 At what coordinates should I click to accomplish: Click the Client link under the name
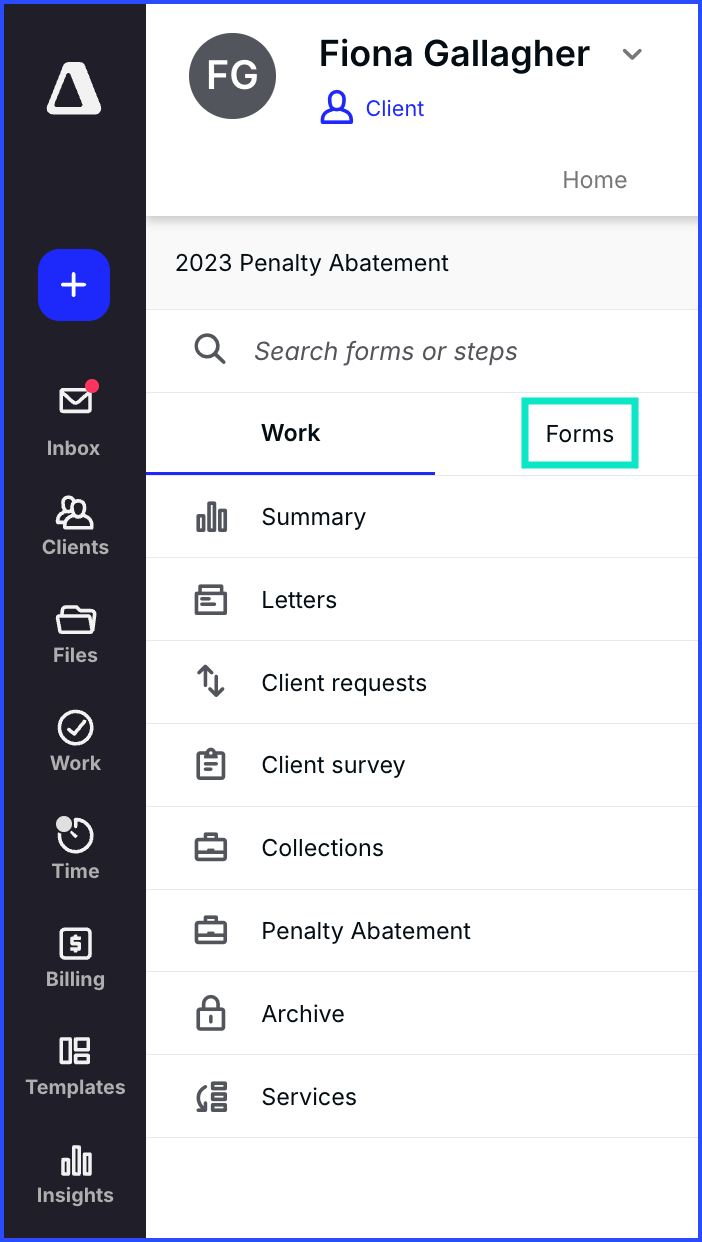[373, 108]
